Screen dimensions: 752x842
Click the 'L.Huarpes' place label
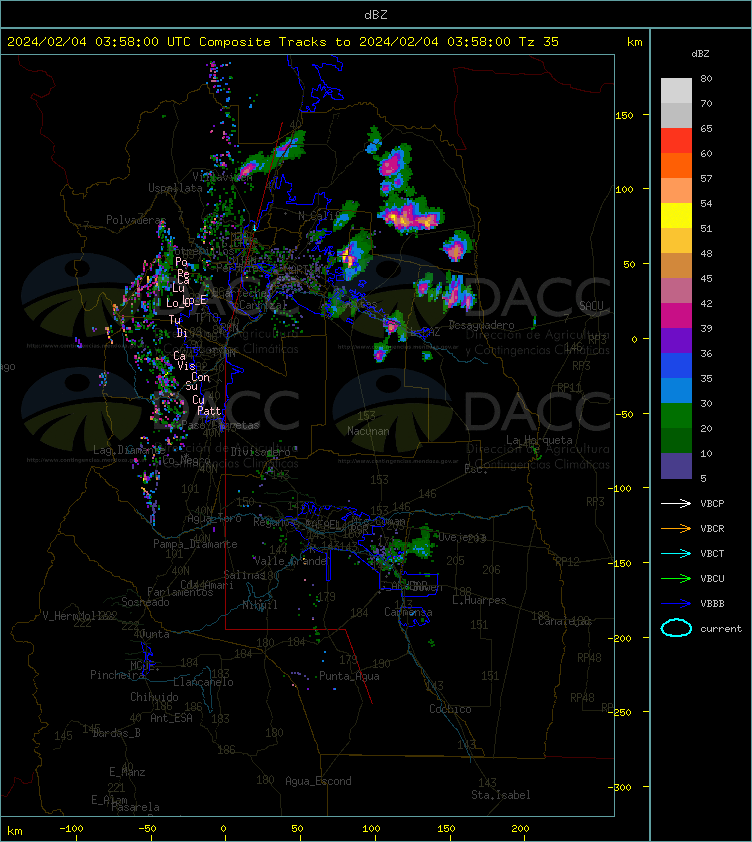pos(479,600)
